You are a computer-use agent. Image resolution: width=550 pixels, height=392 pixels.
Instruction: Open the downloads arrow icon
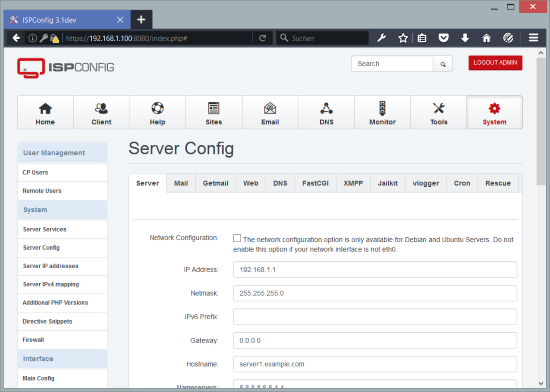[465, 38]
